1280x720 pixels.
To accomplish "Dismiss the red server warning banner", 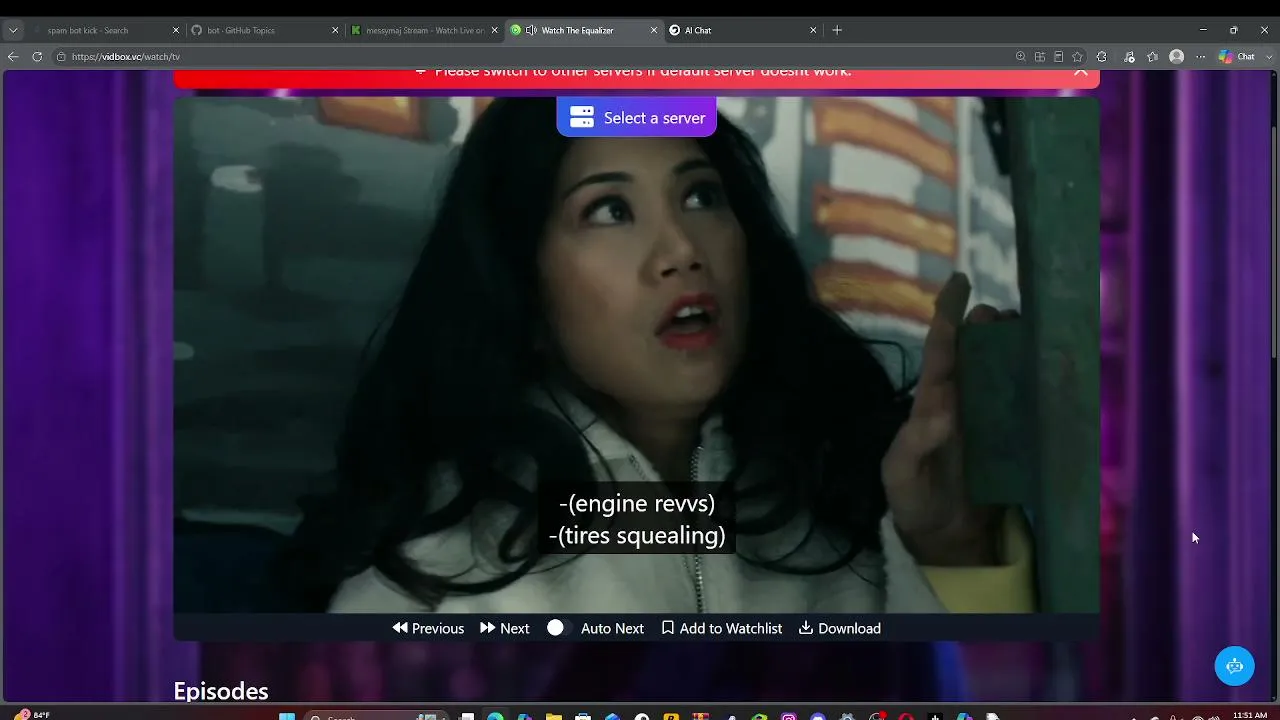I will coord(1081,71).
